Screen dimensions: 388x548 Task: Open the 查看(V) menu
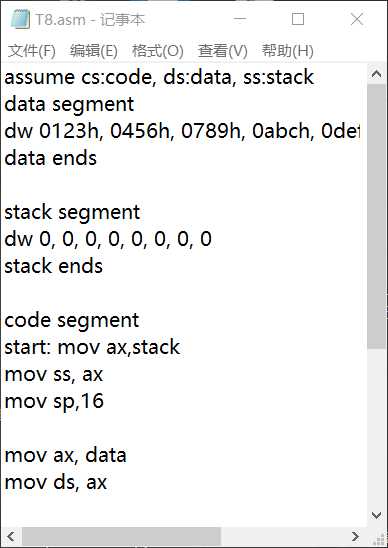pyautogui.click(x=223, y=51)
